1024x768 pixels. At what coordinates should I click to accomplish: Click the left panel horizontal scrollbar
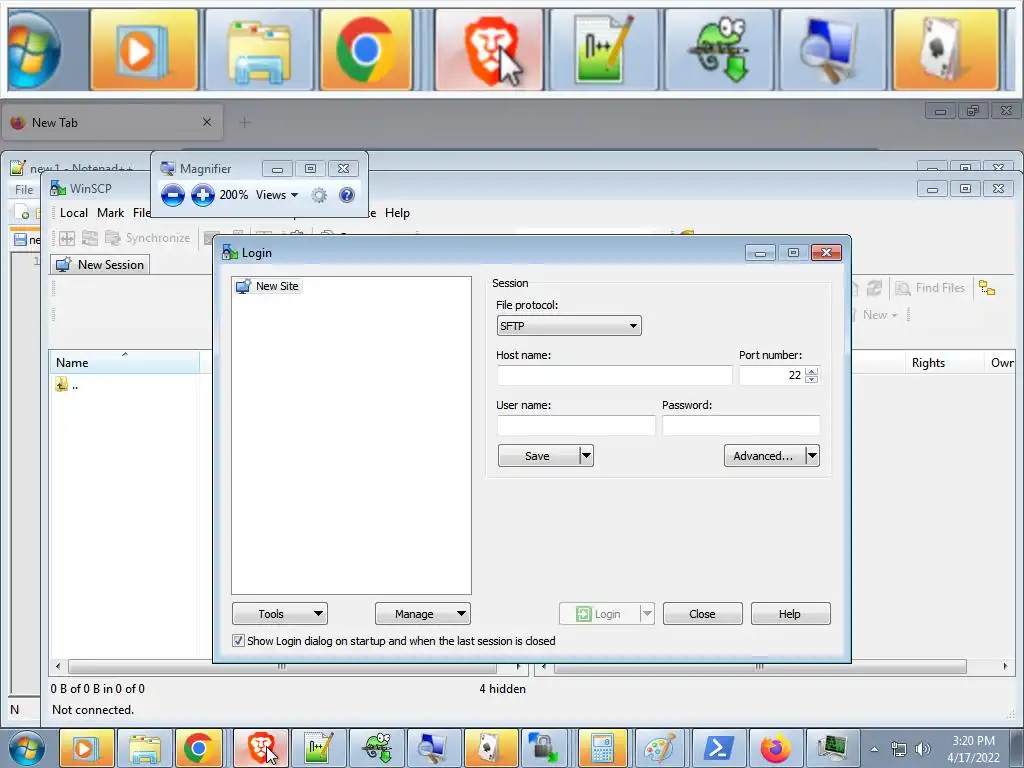point(283,667)
